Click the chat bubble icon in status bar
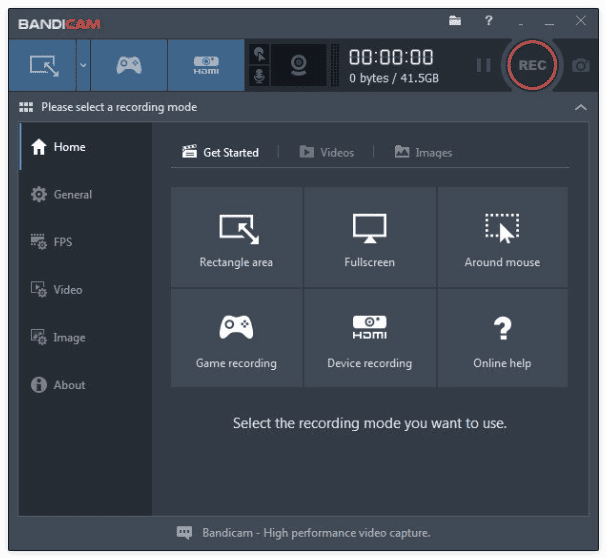The width and height of the screenshot is (606, 558). [184, 532]
